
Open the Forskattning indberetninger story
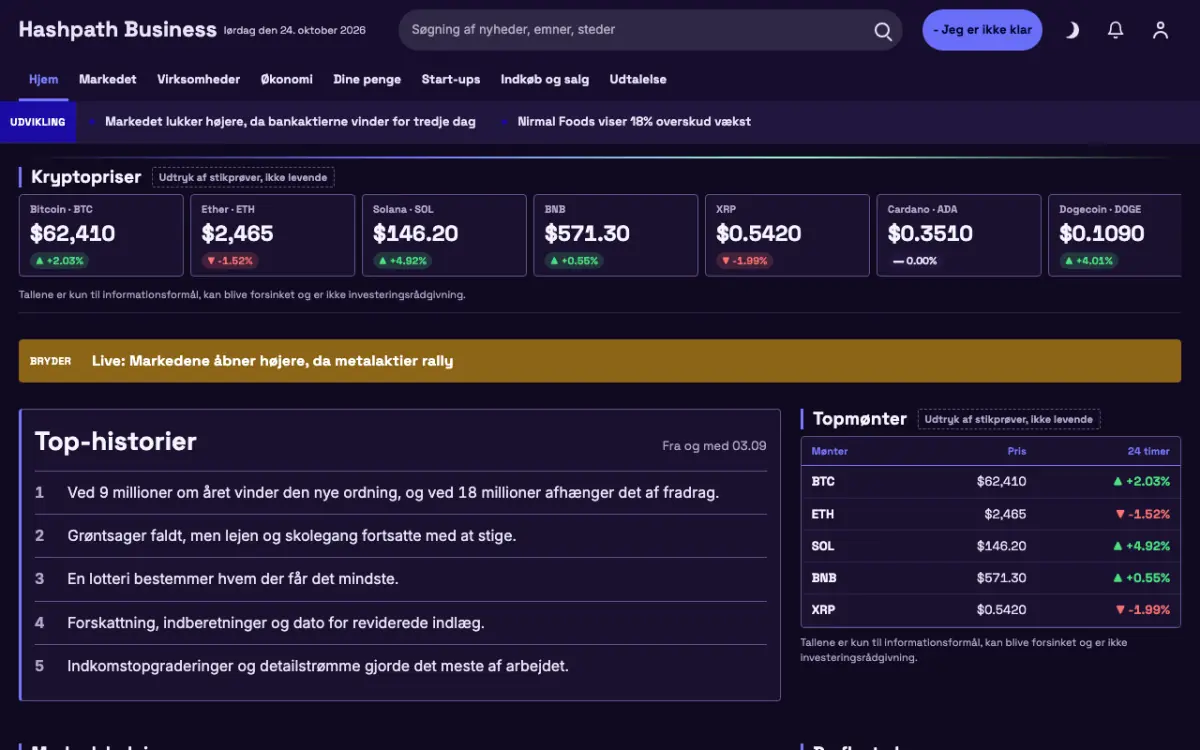pos(276,623)
